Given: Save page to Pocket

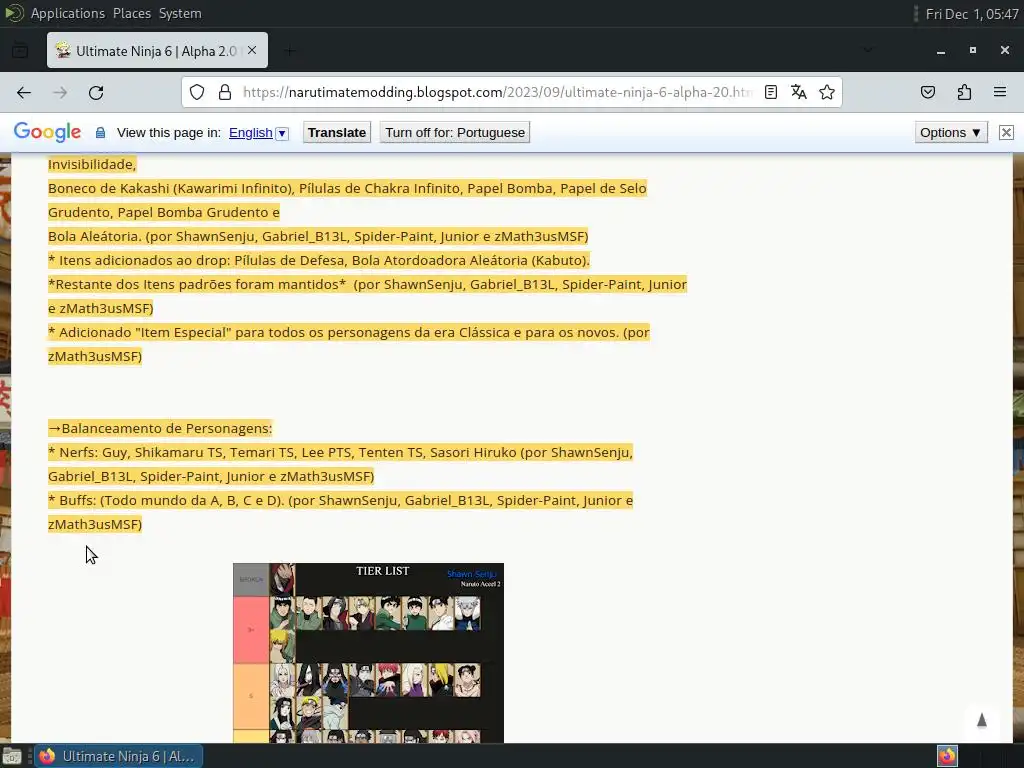Looking at the screenshot, I should coord(927,92).
